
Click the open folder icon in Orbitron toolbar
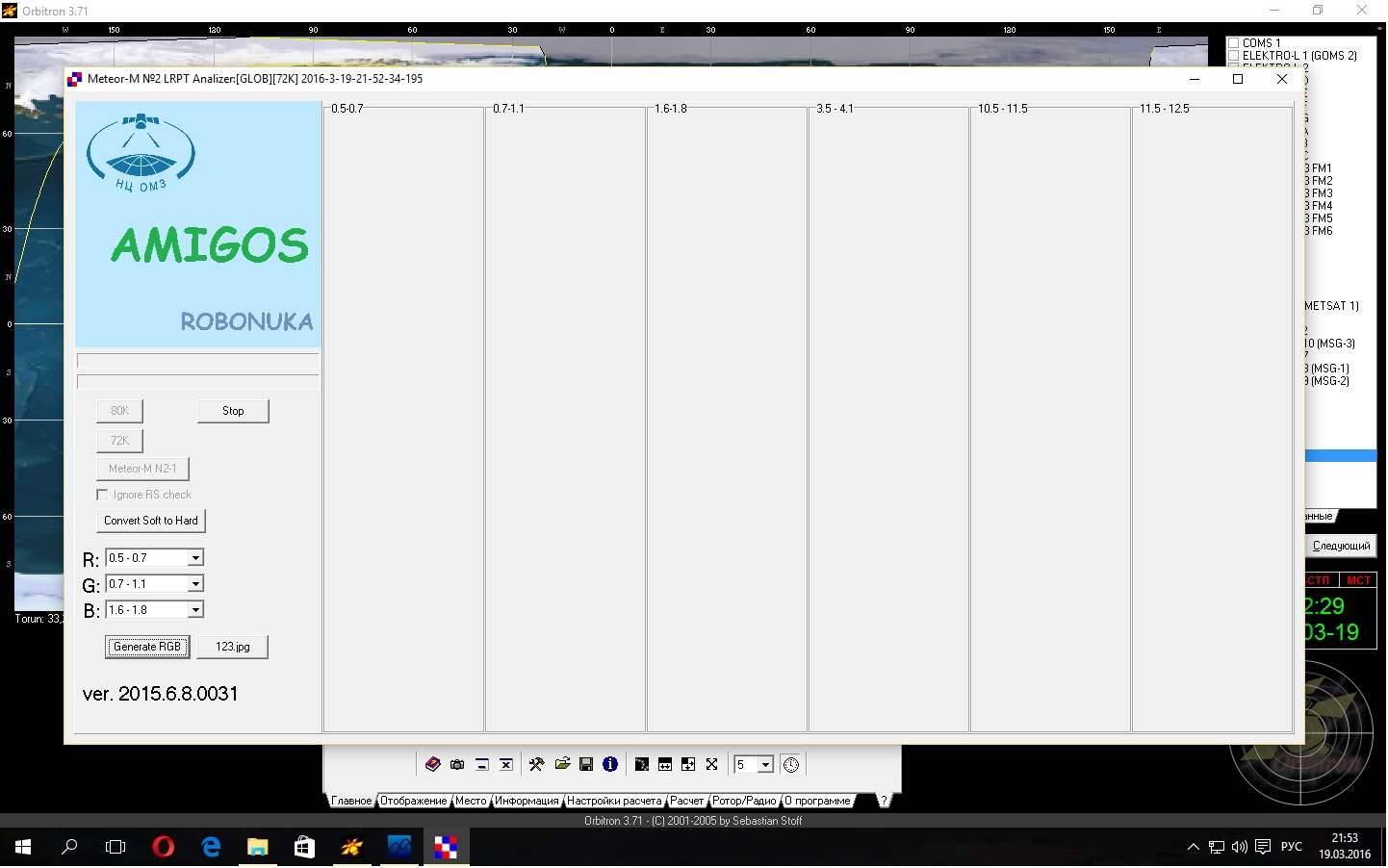[562, 765]
